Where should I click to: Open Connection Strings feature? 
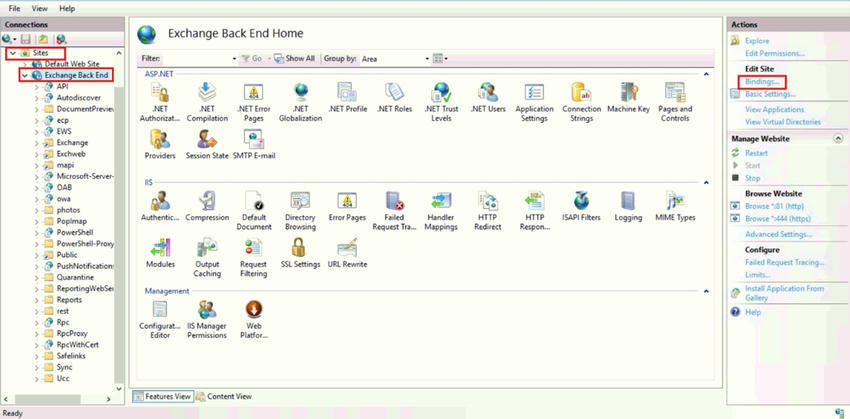(x=581, y=102)
